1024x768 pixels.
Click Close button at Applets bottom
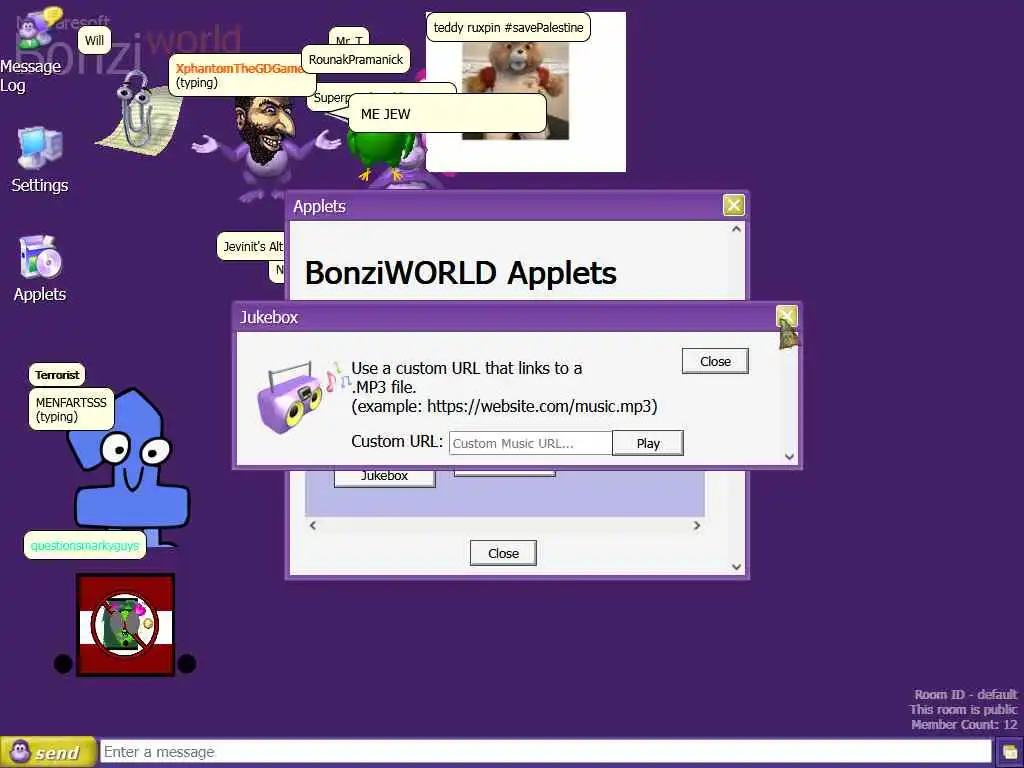tap(503, 553)
